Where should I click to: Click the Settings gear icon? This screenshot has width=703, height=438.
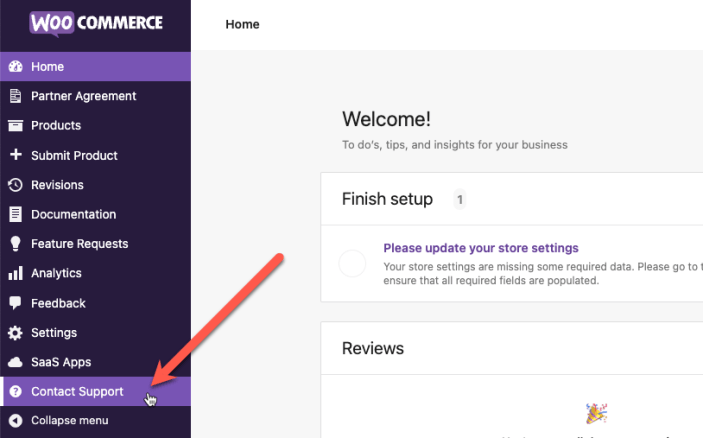[16, 333]
